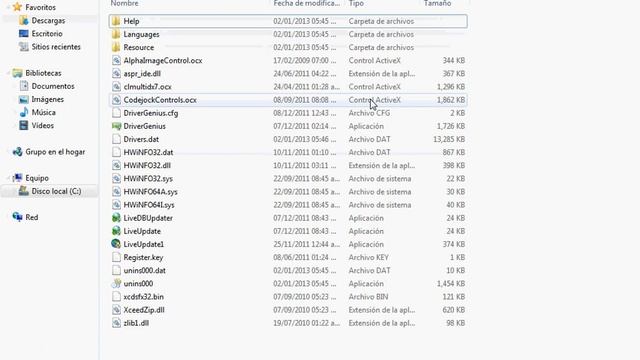Select the DriverGenius.cfg file name
Screen dimensions: 640x360
pos(151,113)
